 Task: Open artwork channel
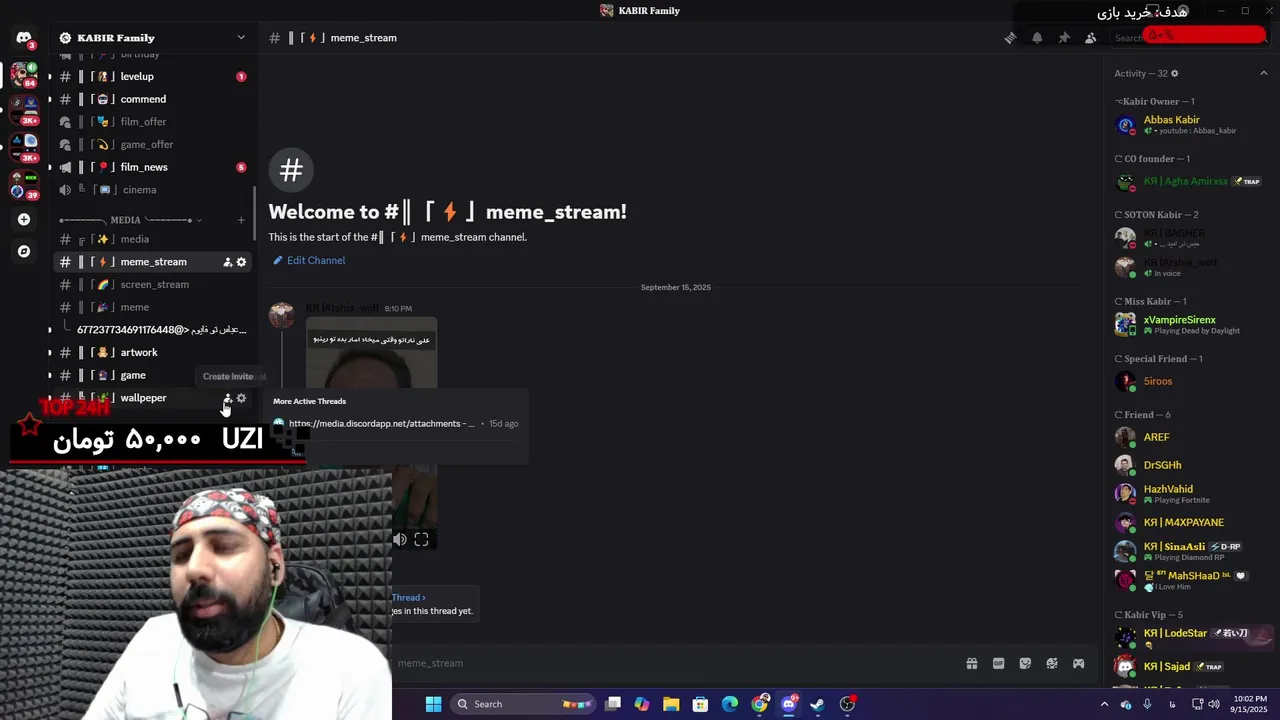[152, 352]
